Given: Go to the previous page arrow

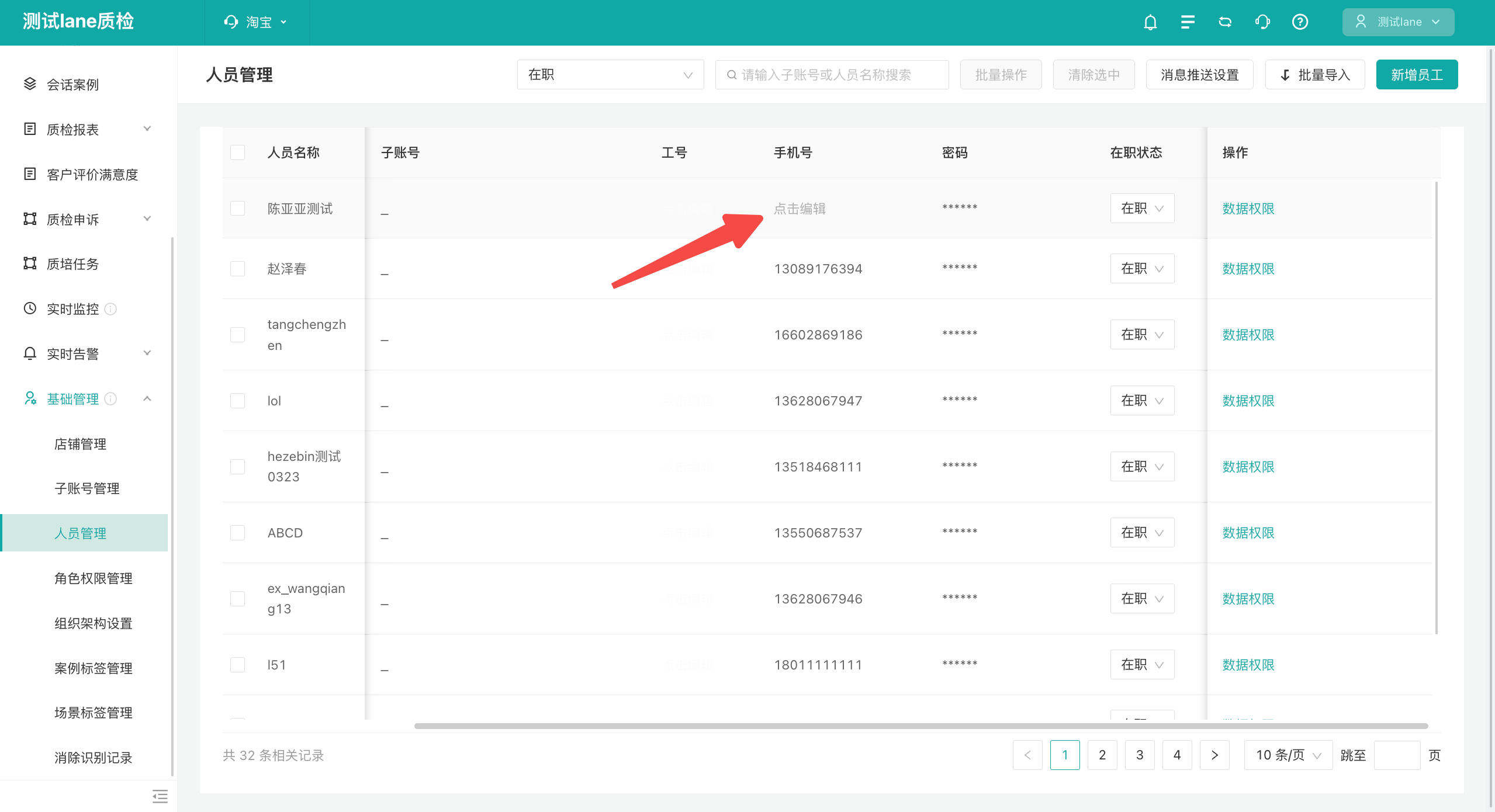Looking at the screenshot, I should pos(1027,755).
